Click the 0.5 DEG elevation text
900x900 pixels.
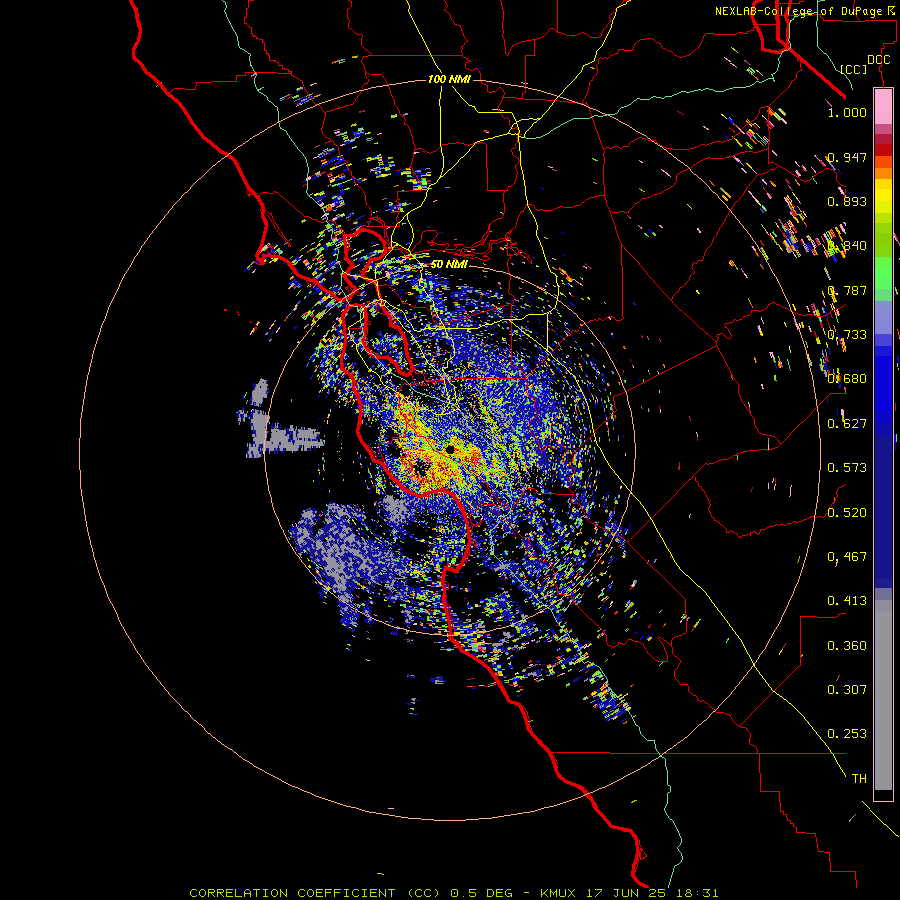482,893
